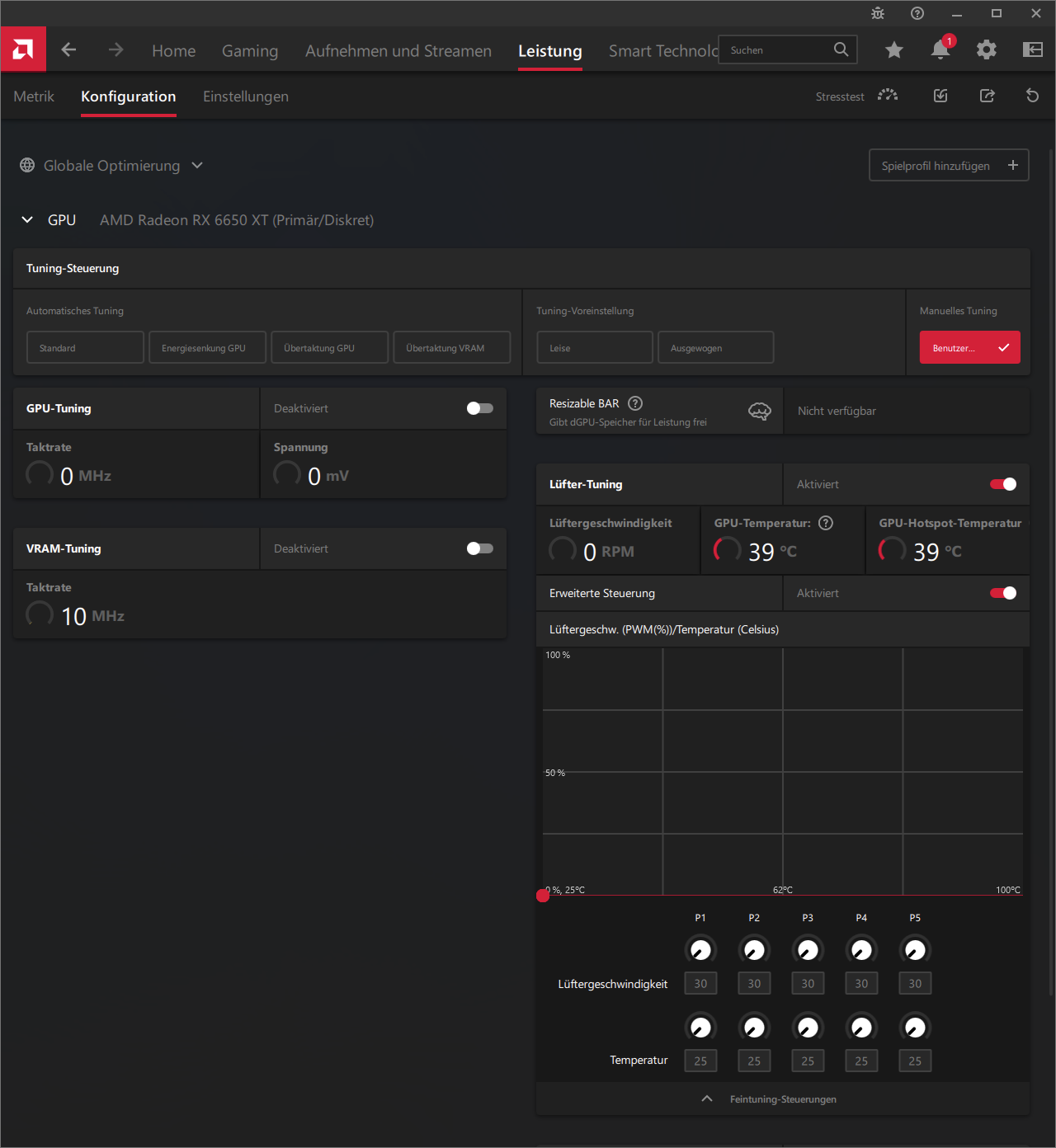Image resolution: width=1056 pixels, height=1148 pixels.
Task: Select the Konfiguration subtab
Action: point(129,96)
